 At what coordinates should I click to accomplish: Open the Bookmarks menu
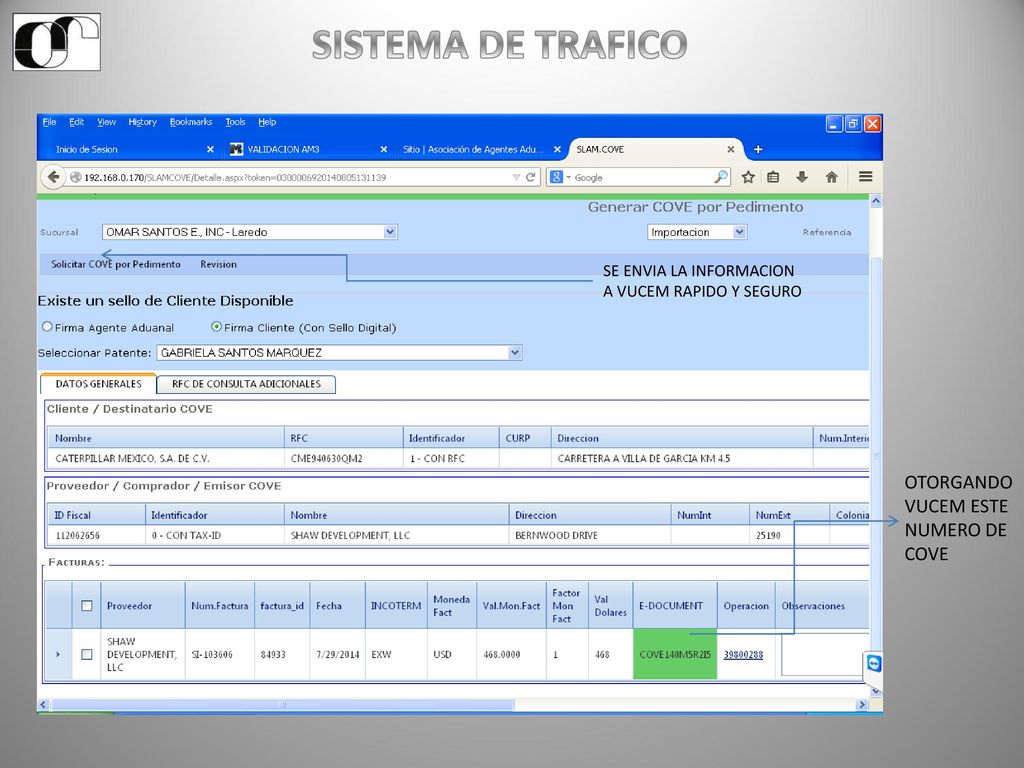191,122
